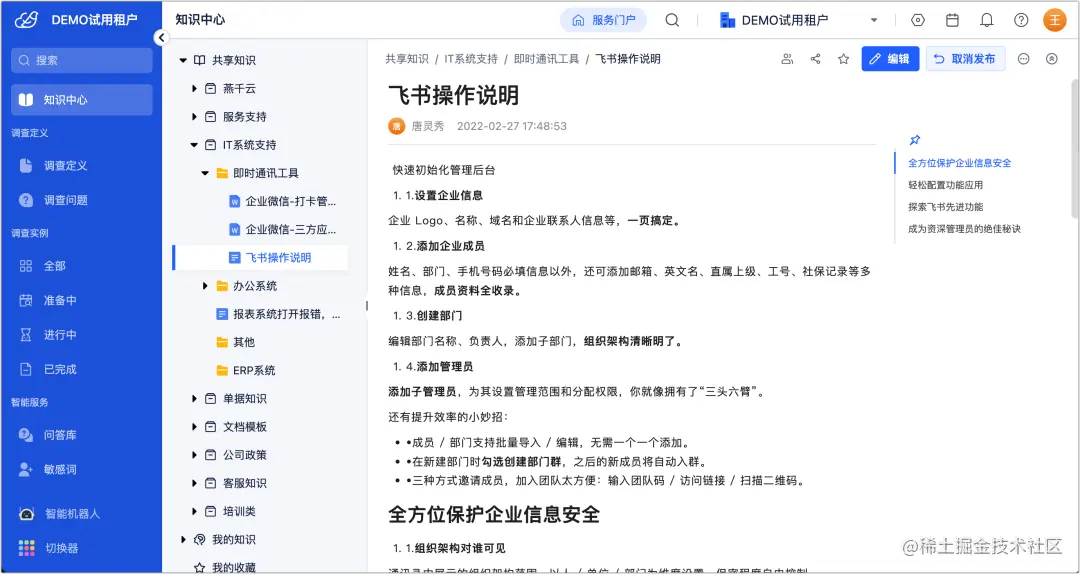Viewport: 1080px width, 574px height.
Task: Open the calendar icon in top bar
Action: coord(952,20)
